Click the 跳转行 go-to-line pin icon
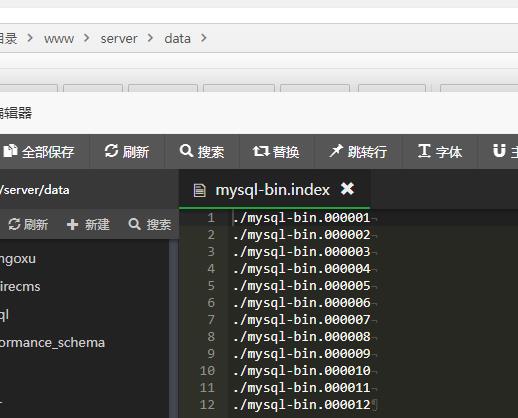The height and width of the screenshot is (418, 518). [x=336, y=151]
